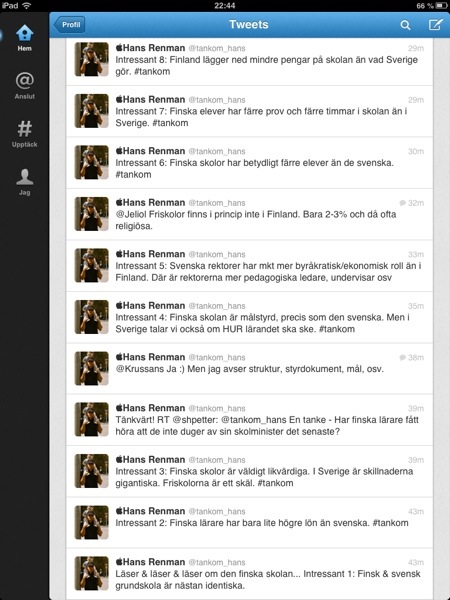Screen dimensions: 450x600
Task: Open the Anslut @ connect tab
Action: tap(24, 86)
